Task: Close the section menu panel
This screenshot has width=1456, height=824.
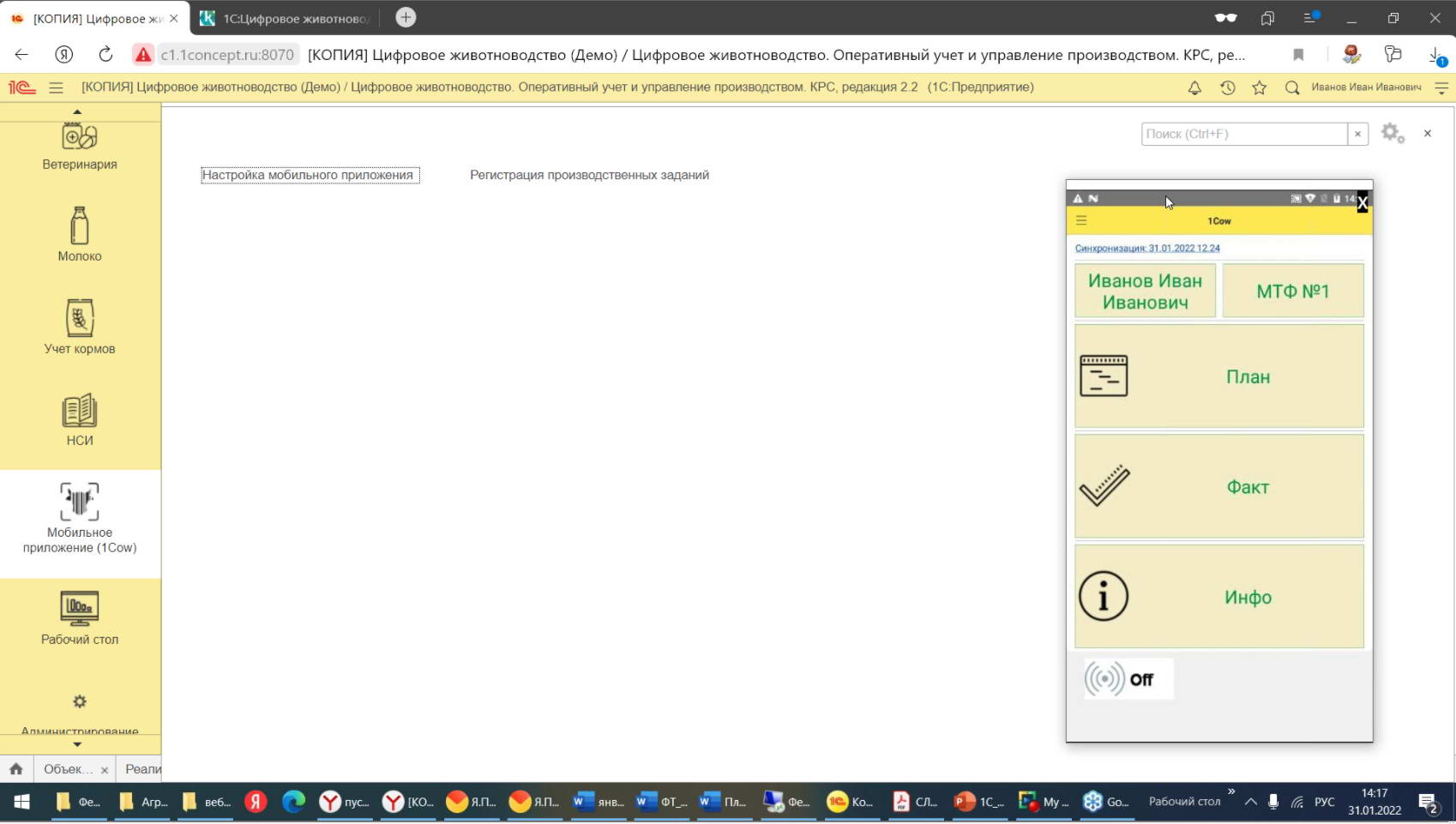Action: (1428, 133)
